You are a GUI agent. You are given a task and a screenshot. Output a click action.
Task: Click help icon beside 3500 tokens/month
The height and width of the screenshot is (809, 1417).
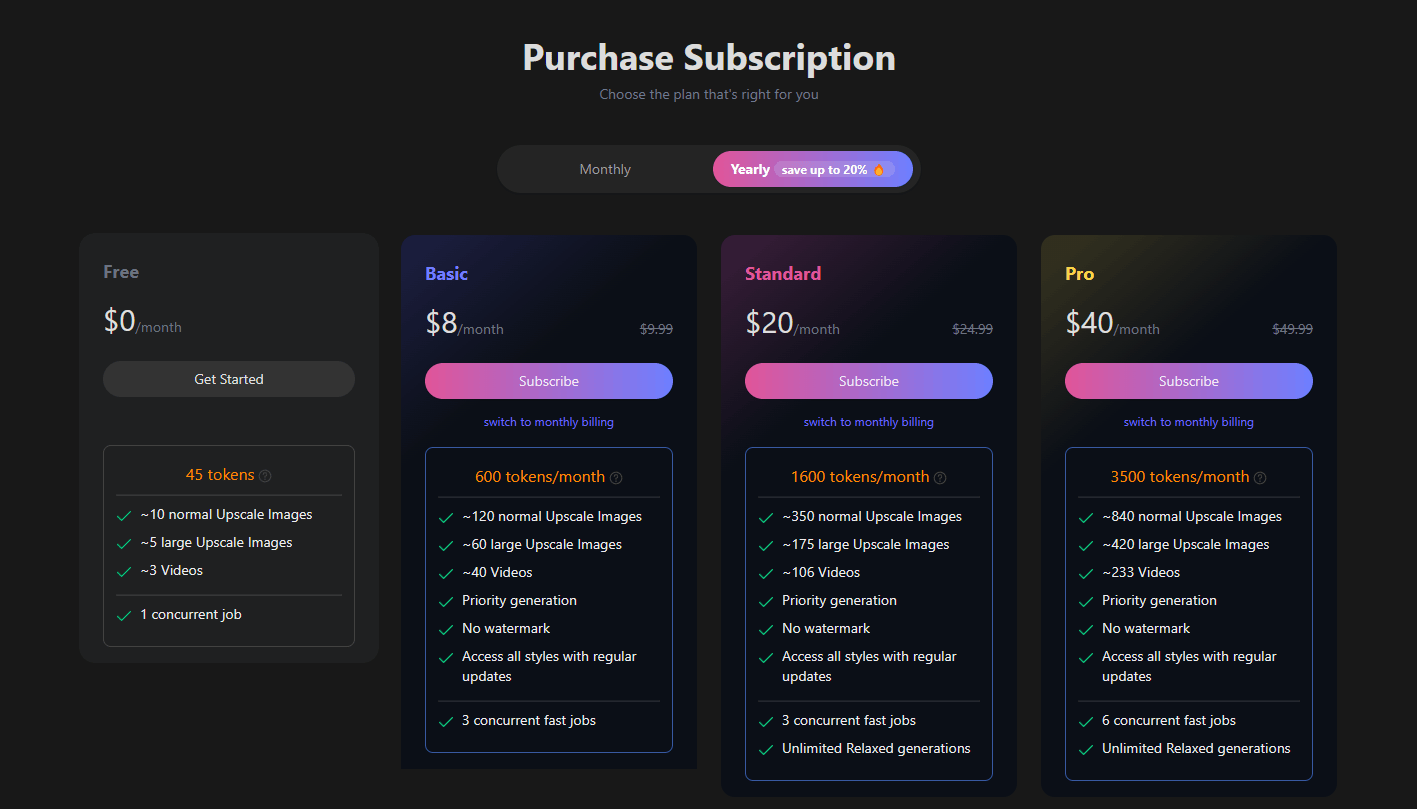tap(1260, 478)
